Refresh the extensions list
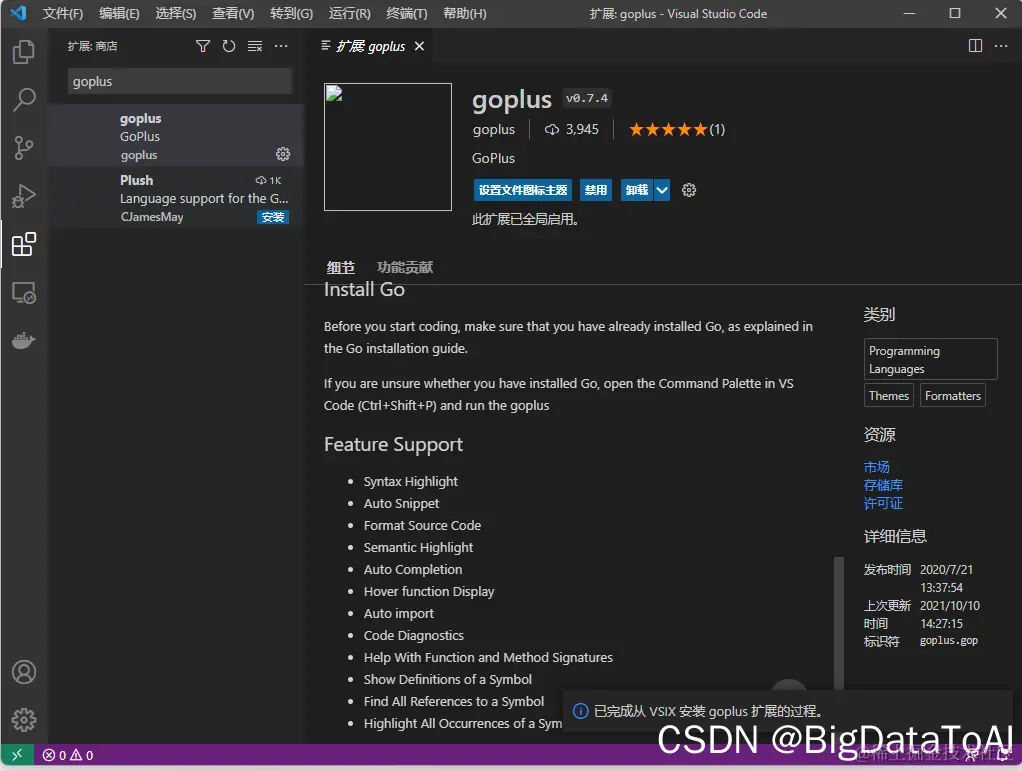The image size is (1022, 771). click(x=229, y=46)
